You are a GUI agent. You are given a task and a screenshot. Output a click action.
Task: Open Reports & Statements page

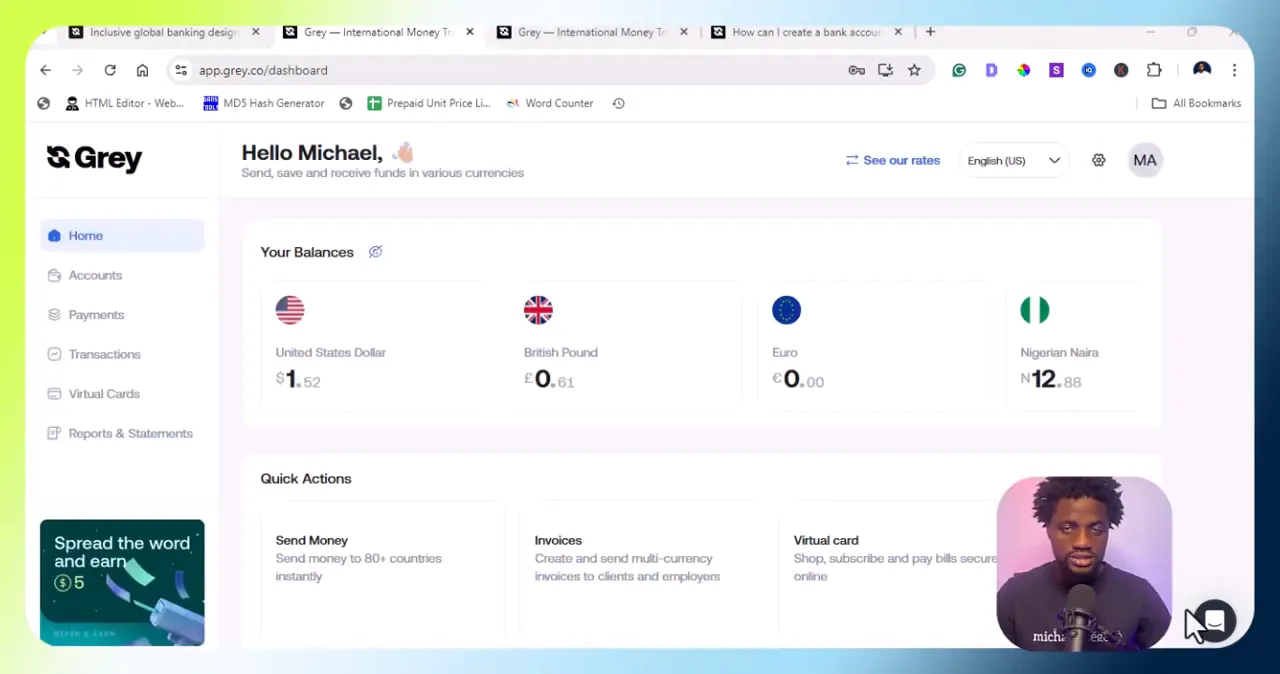pos(130,433)
